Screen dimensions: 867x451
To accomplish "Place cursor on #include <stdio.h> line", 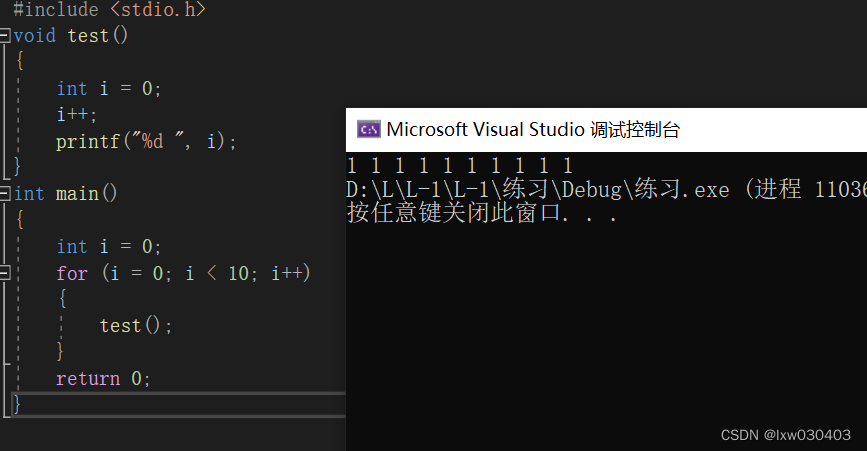I will pyautogui.click(x=109, y=9).
